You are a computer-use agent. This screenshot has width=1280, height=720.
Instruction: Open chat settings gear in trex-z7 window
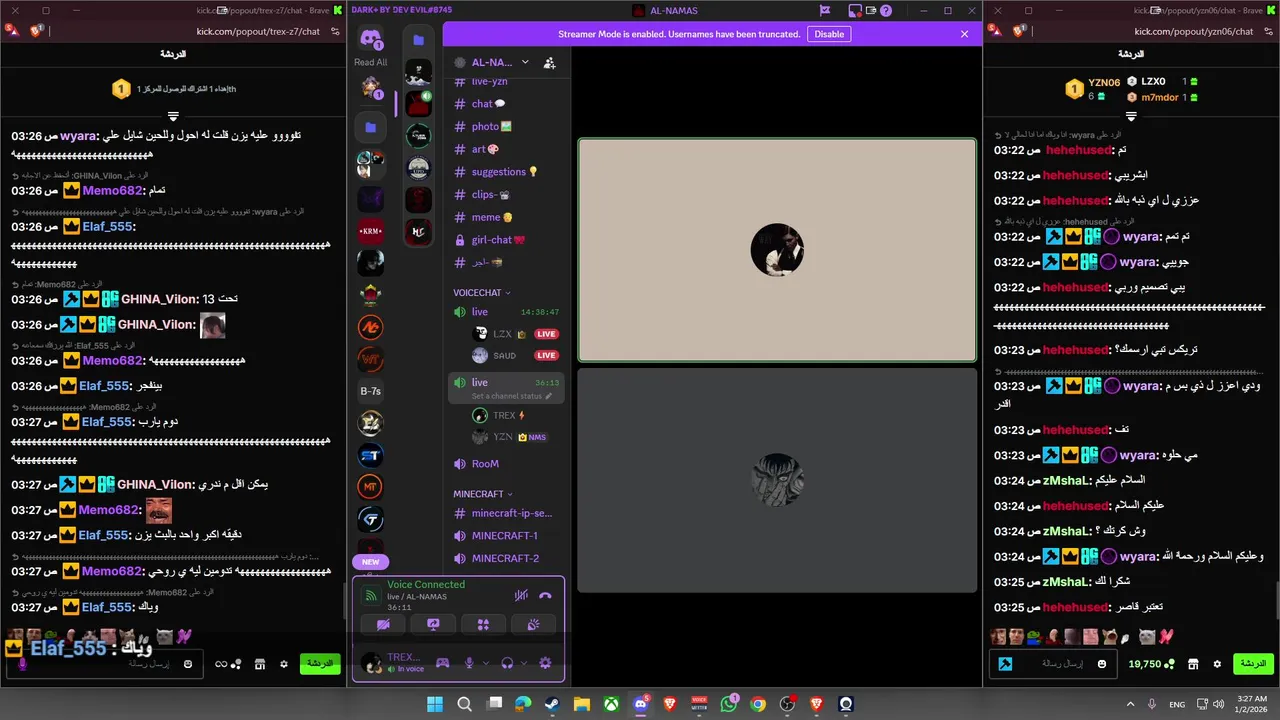284,664
